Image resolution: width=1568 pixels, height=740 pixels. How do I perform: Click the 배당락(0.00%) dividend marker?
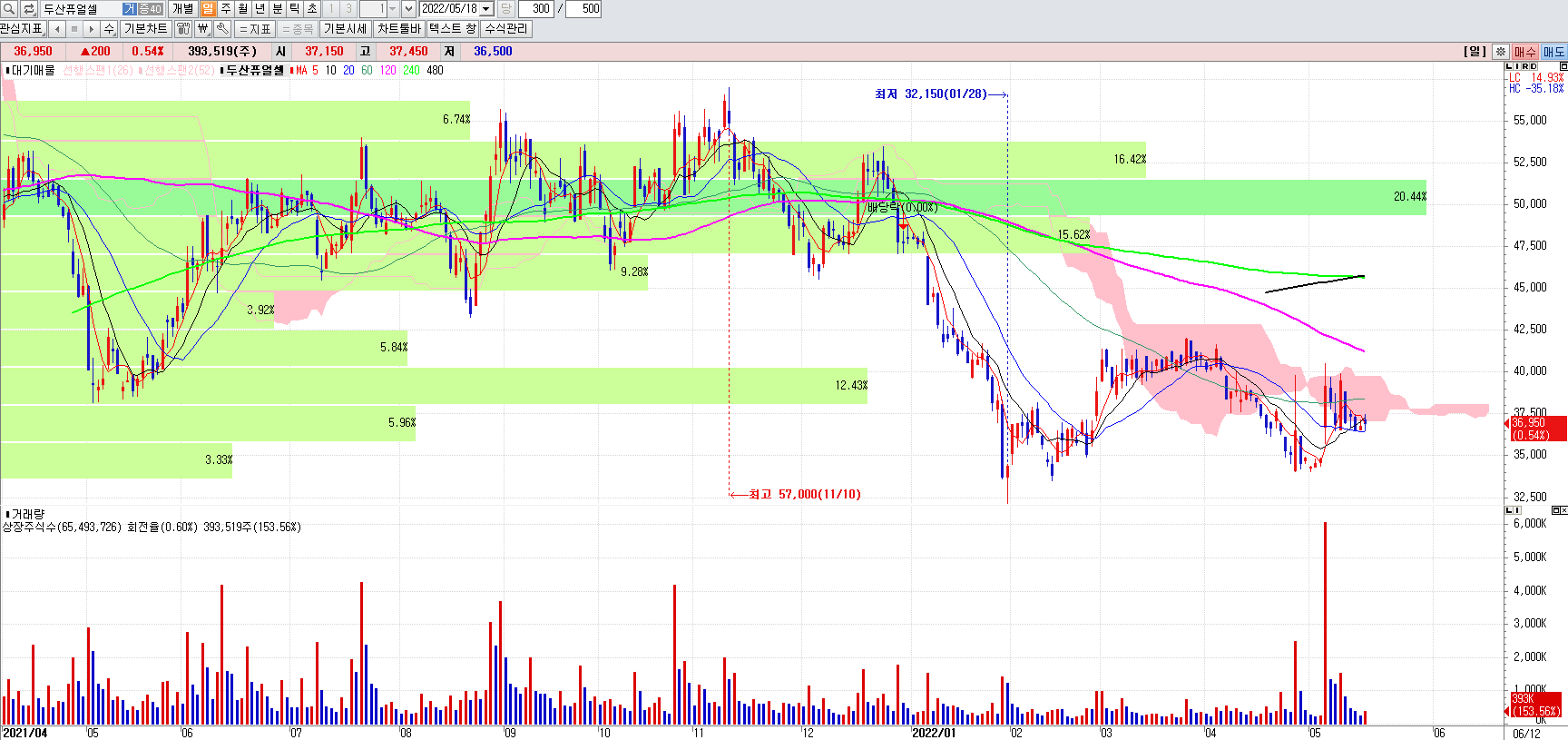(x=902, y=208)
